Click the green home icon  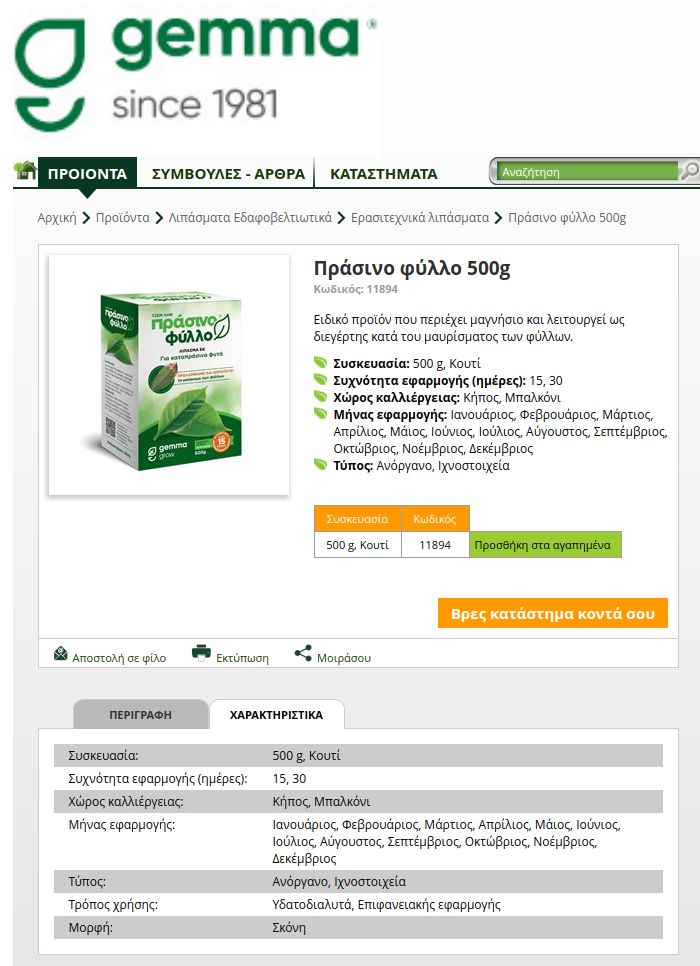tap(25, 171)
